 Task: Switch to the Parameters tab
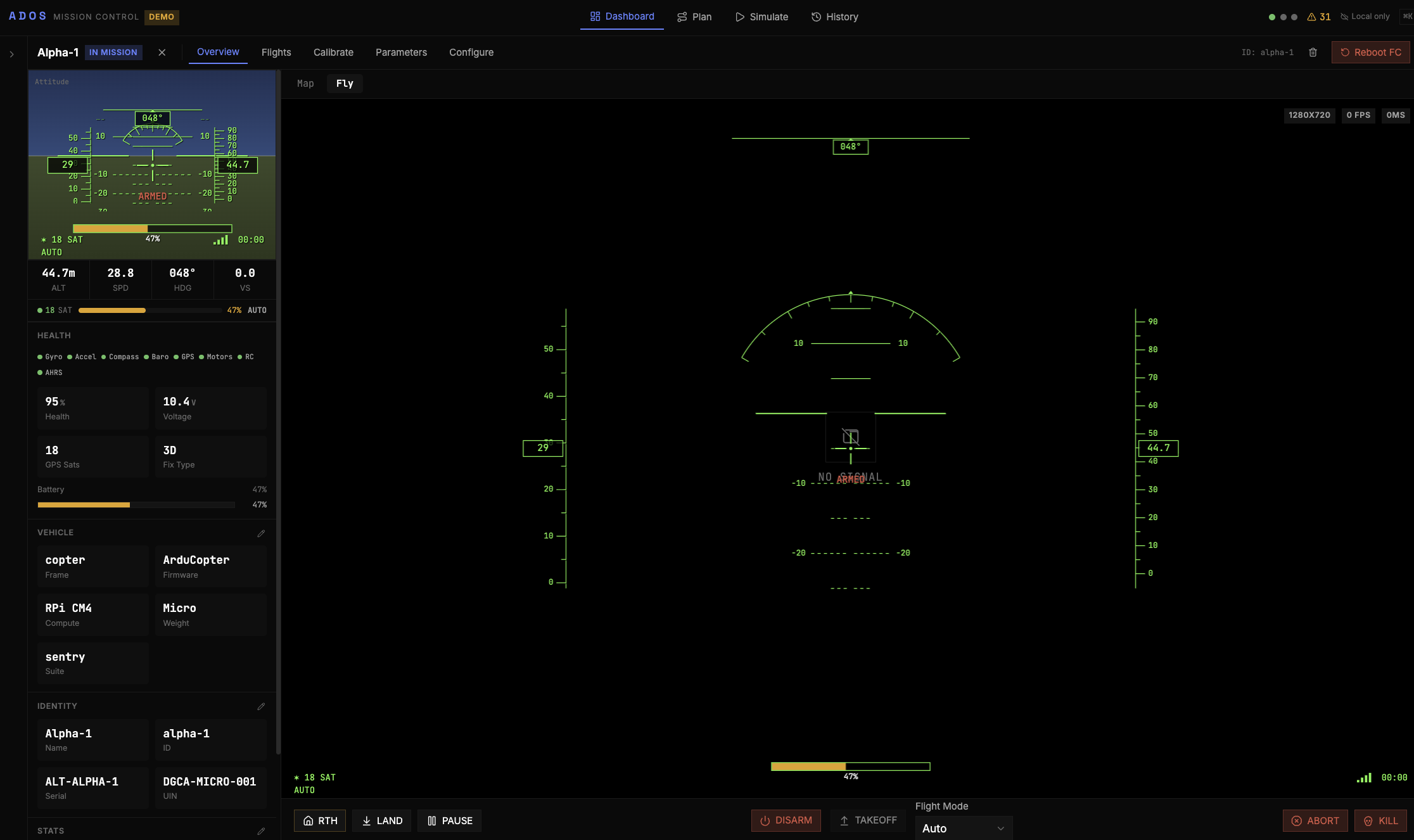pos(401,52)
